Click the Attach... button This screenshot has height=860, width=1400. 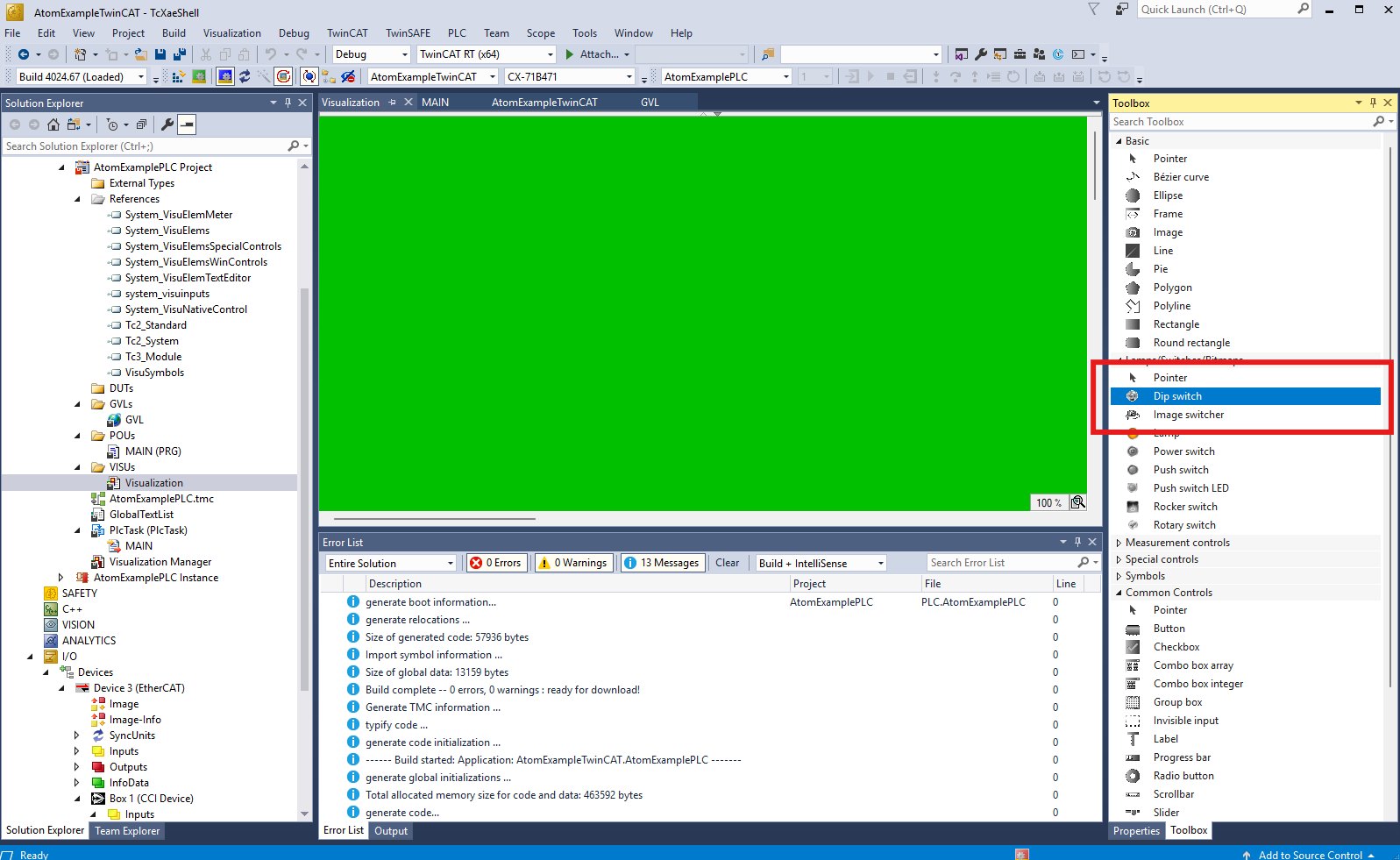click(598, 54)
